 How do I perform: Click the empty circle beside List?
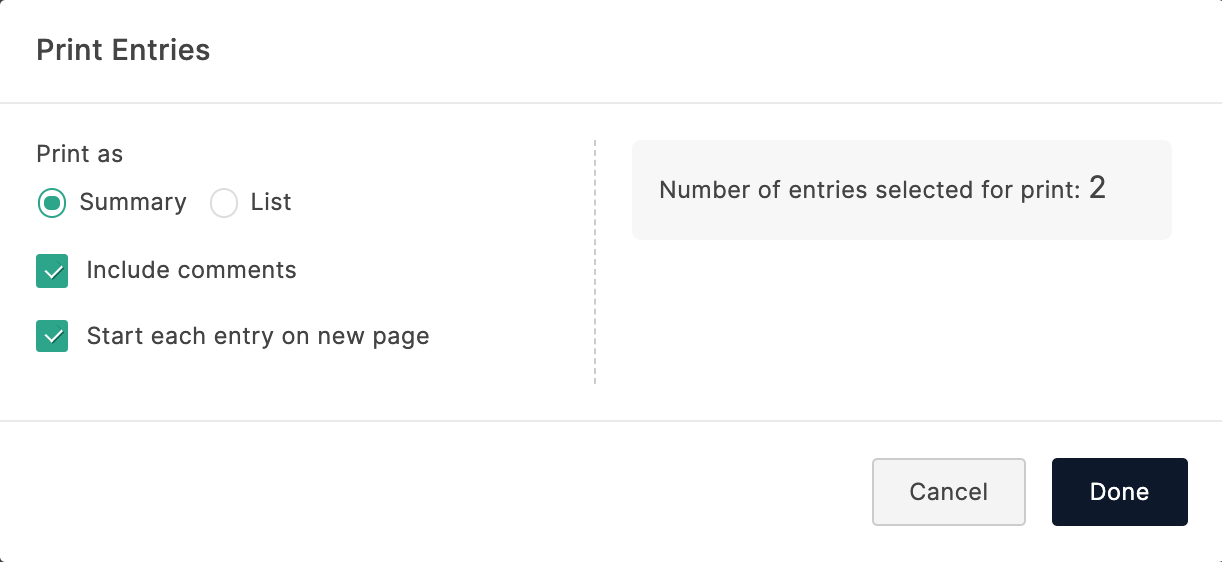point(224,203)
